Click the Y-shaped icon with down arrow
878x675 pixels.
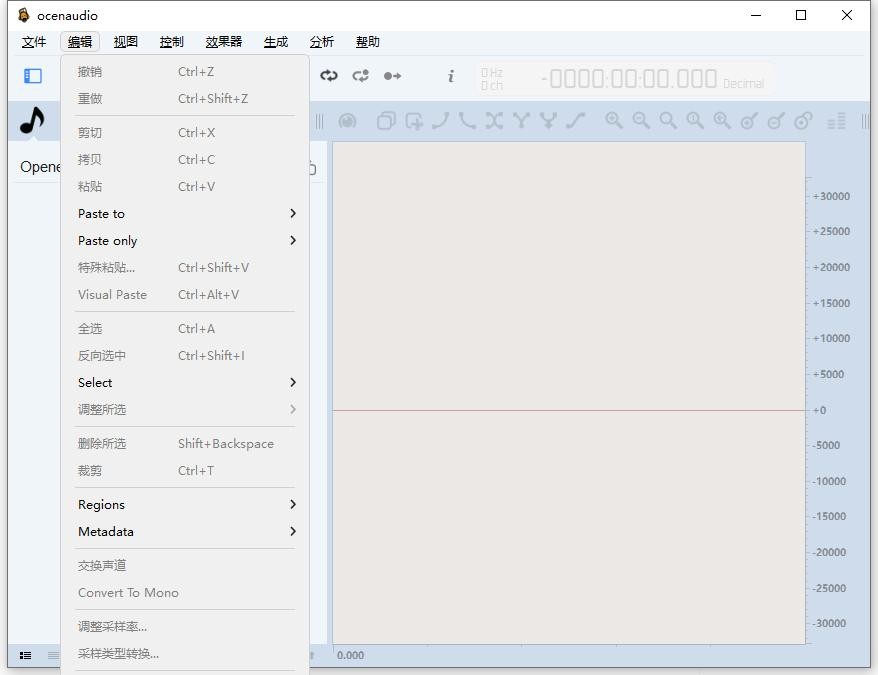coord(548,120)
